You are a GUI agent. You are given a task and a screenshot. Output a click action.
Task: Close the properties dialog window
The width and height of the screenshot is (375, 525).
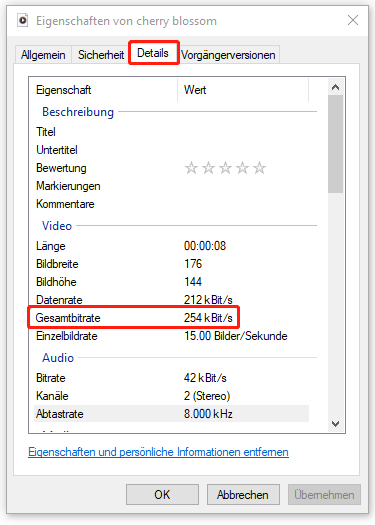pos(353,20)
